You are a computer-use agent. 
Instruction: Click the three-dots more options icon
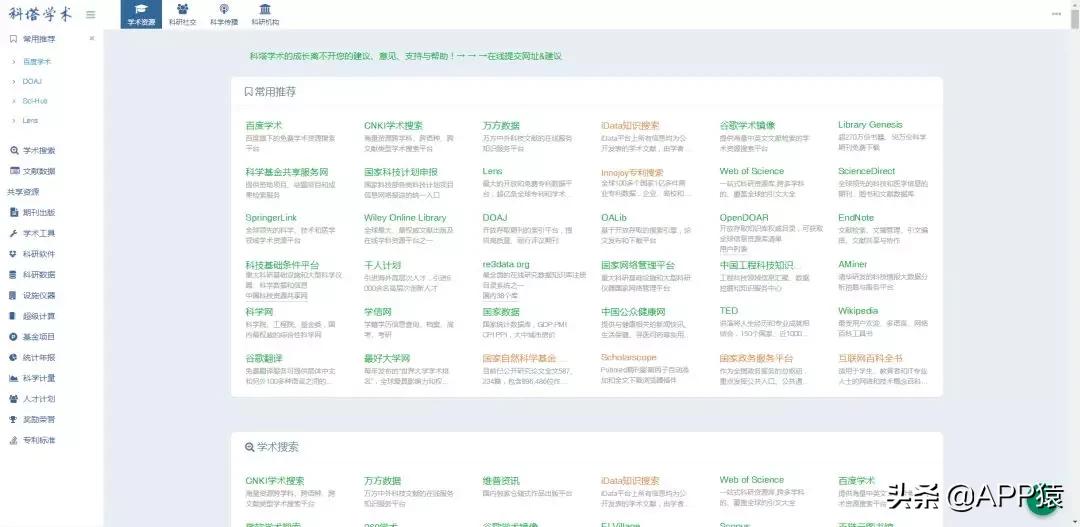coord(1057,14)
